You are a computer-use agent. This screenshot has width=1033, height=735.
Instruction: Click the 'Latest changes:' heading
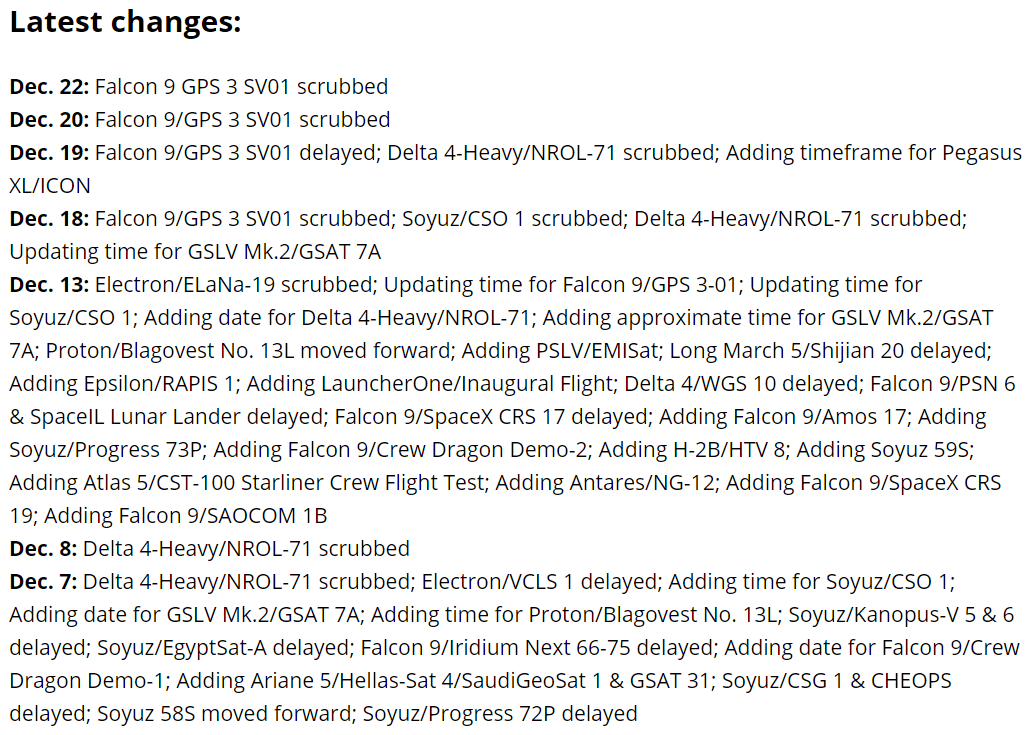pos(125,22)
